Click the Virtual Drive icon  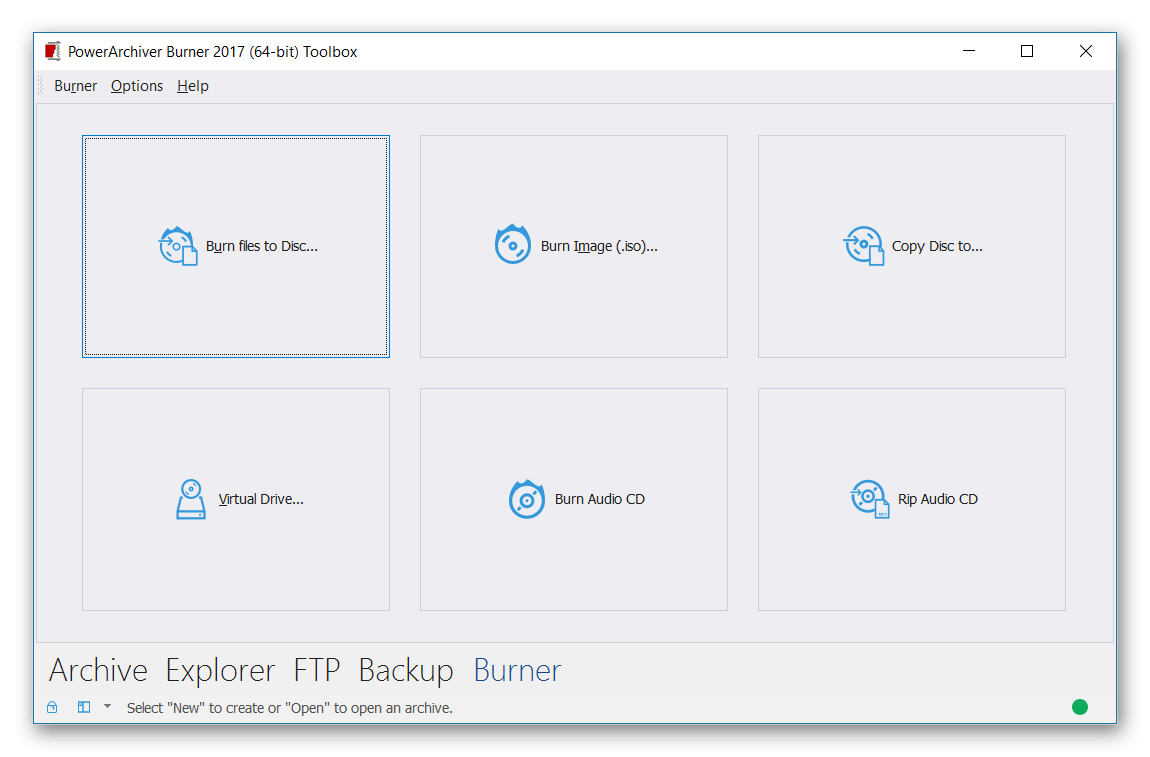tap(190, 499)
